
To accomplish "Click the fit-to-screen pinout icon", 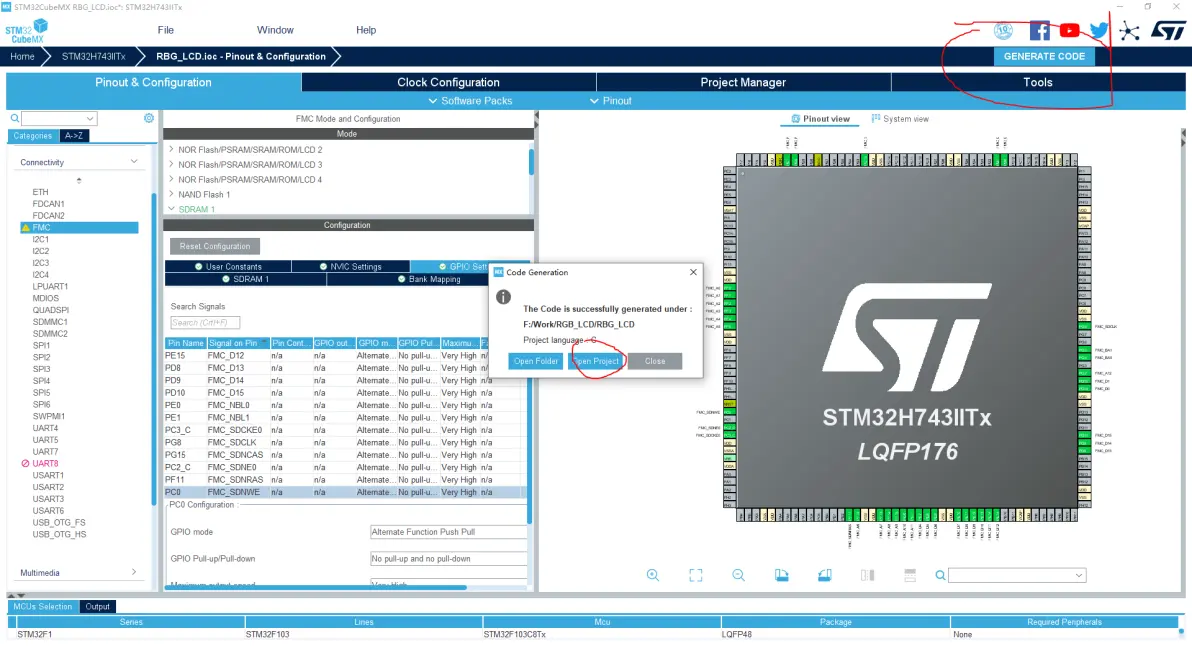I will pyautogui.click(x=696, y=575).
